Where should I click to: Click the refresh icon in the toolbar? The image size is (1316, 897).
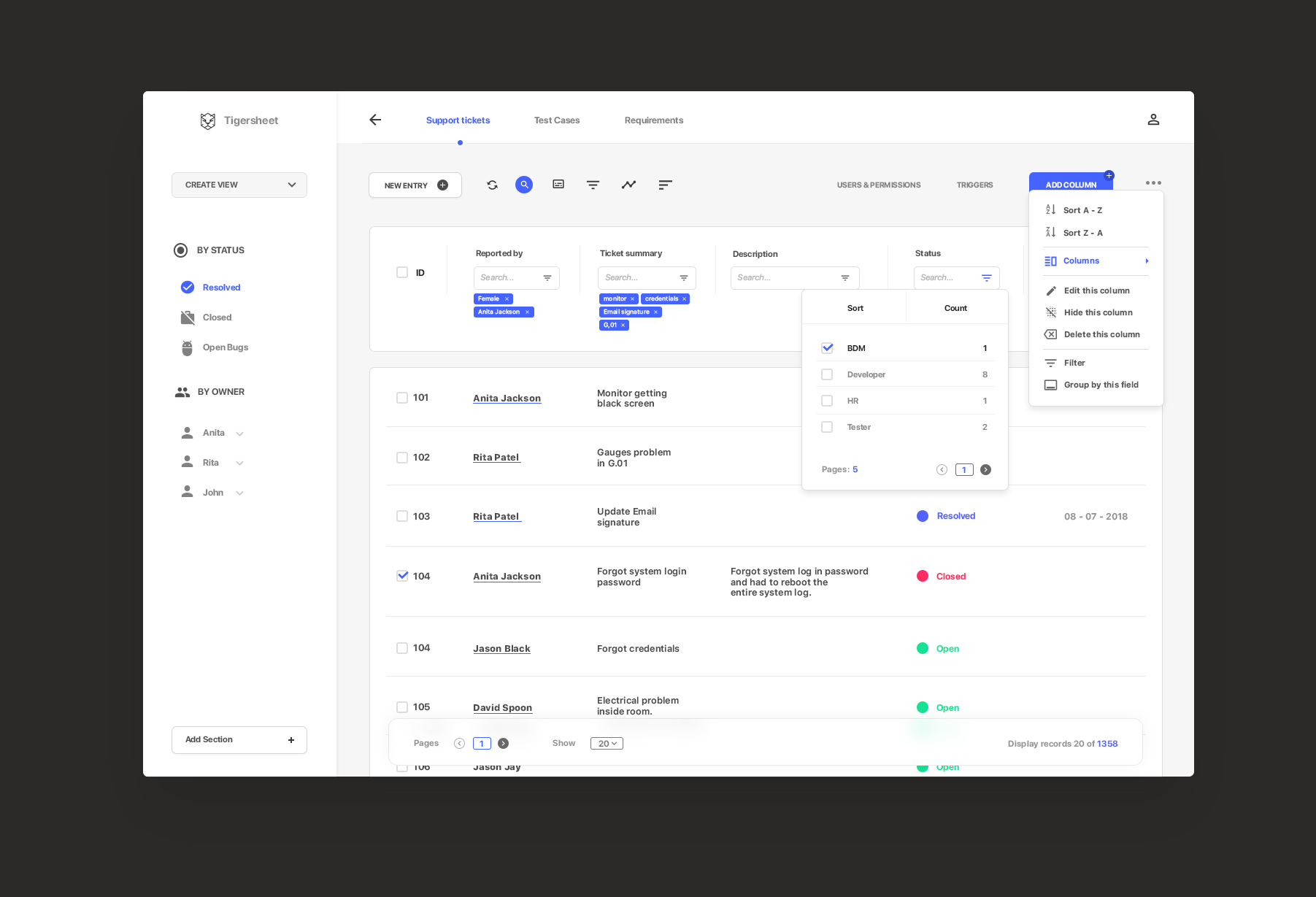[492, 185]
